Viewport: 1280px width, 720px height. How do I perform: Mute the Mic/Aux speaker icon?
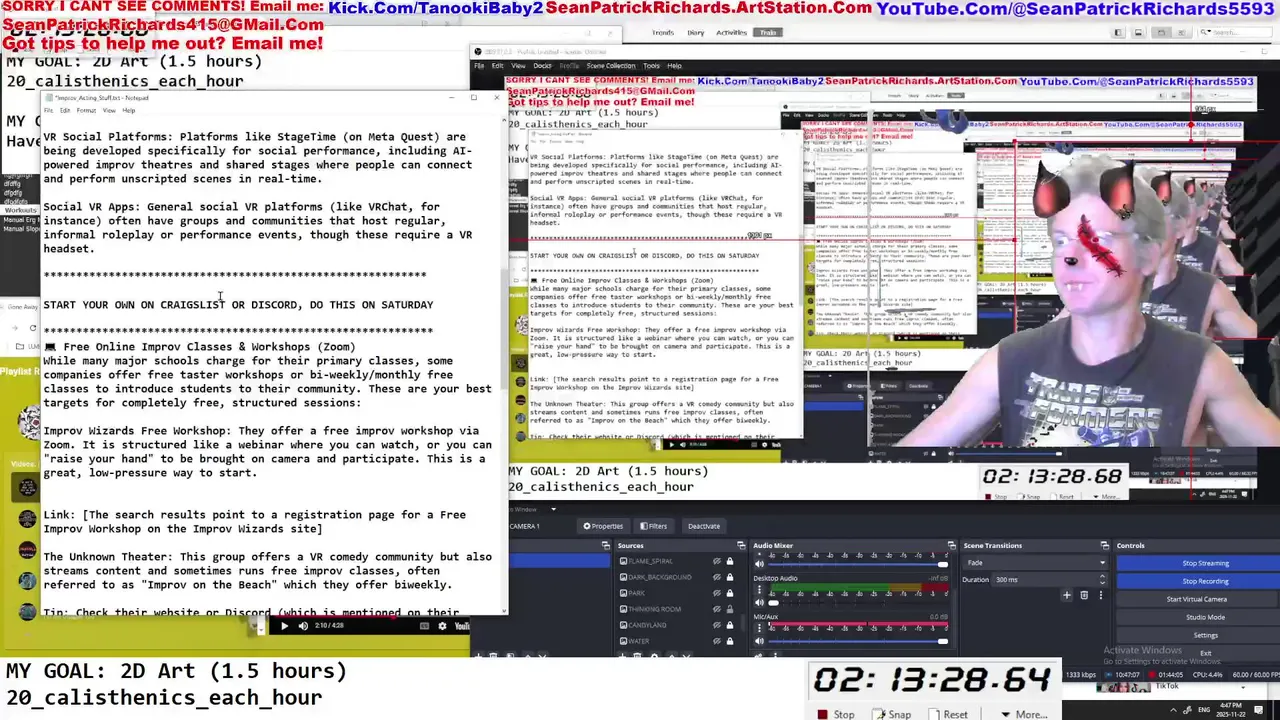tap(759, 641)
